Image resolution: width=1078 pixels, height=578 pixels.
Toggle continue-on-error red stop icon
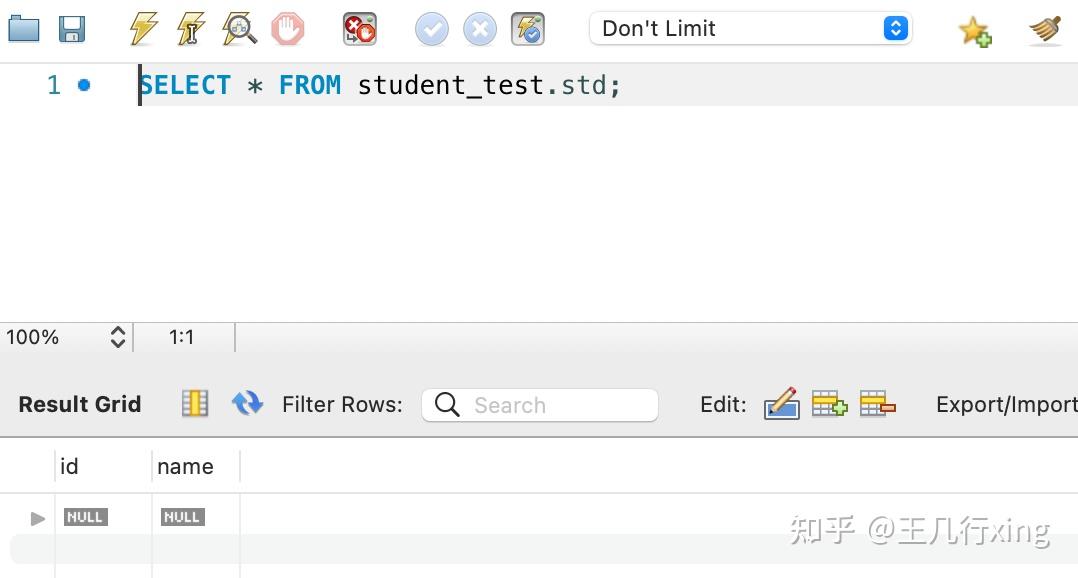click(360, 30)
